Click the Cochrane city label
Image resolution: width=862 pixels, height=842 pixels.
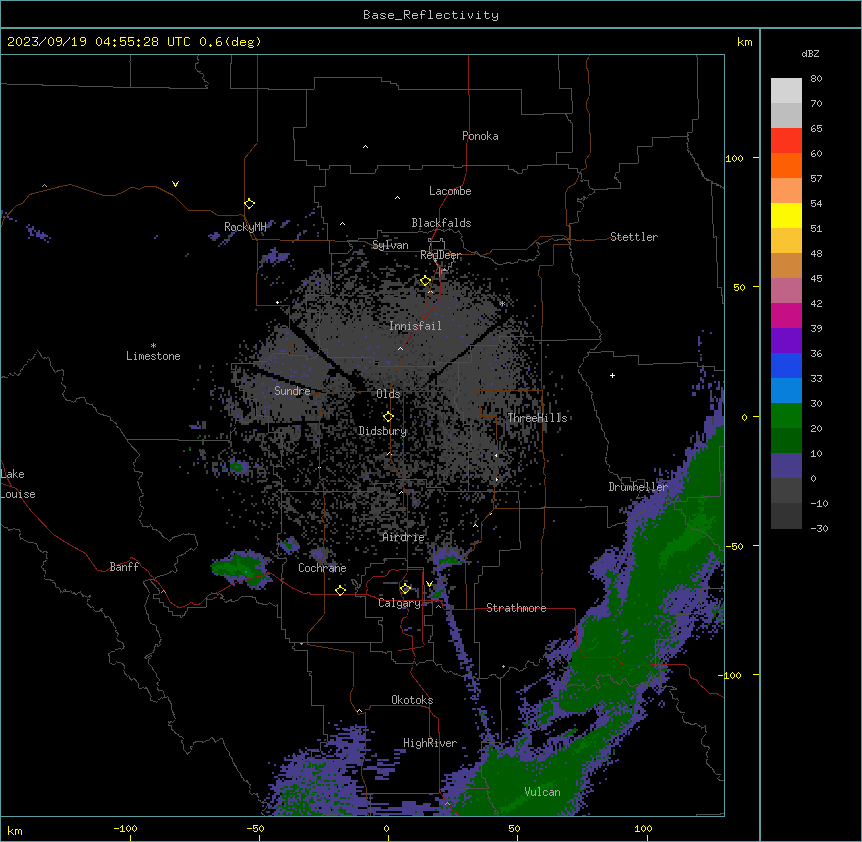pos(322,568)
